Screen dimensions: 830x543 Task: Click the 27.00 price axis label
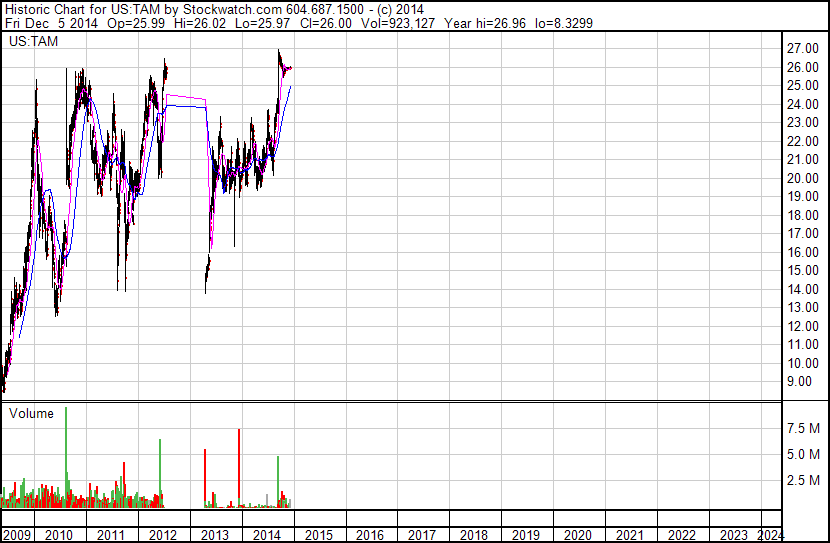tap(803, 49)
